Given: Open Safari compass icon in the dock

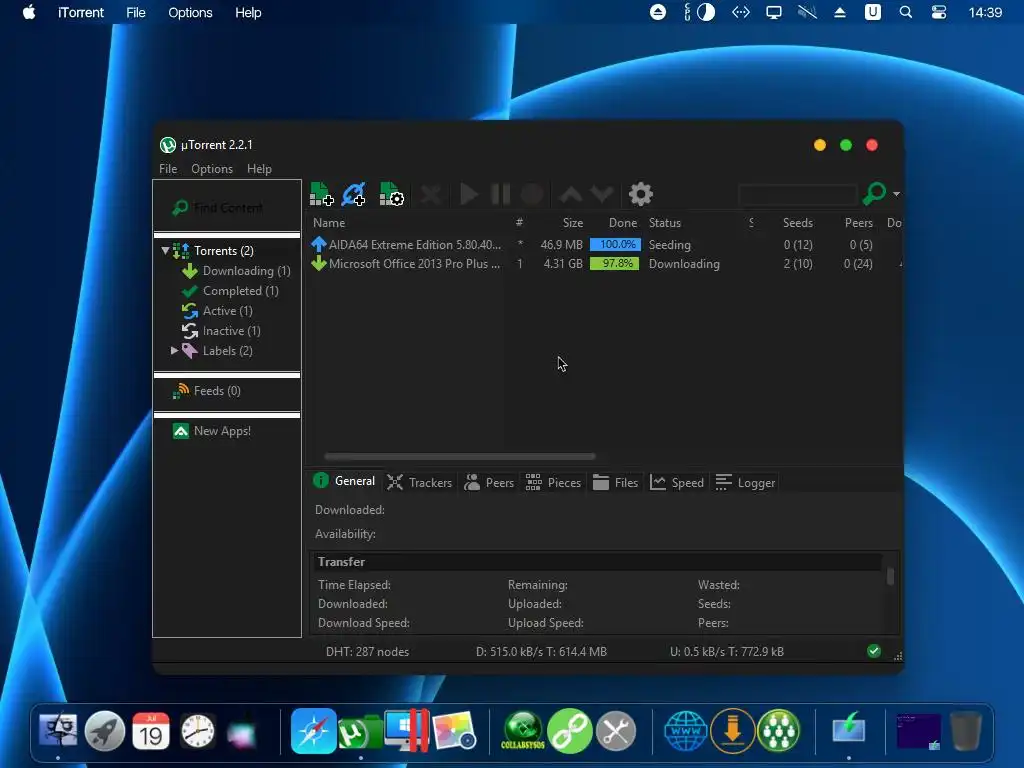Looking at the screenshot, I should 313,731.
